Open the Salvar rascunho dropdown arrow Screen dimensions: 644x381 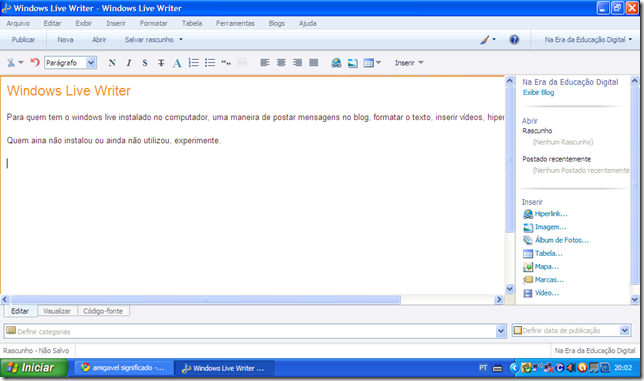point(181,40)
